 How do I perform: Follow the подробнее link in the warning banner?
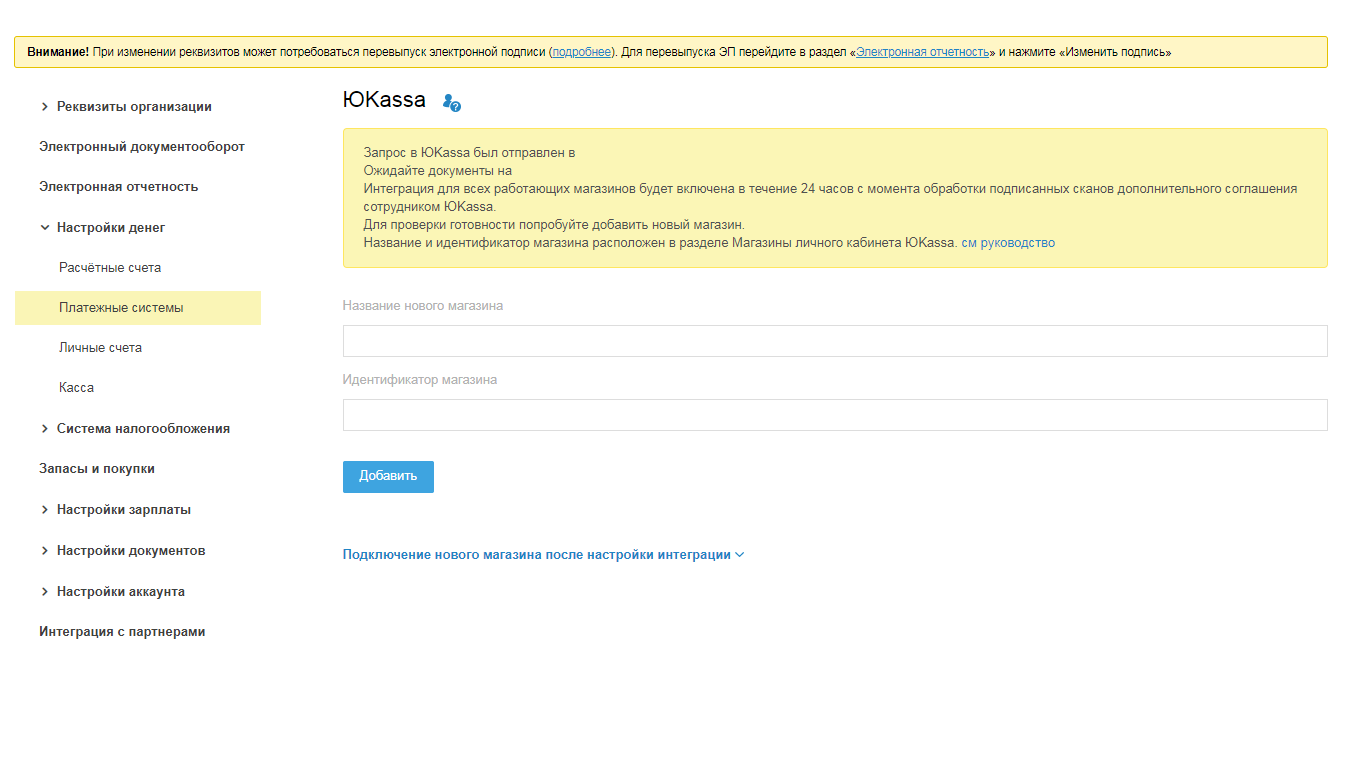(581, 52)
